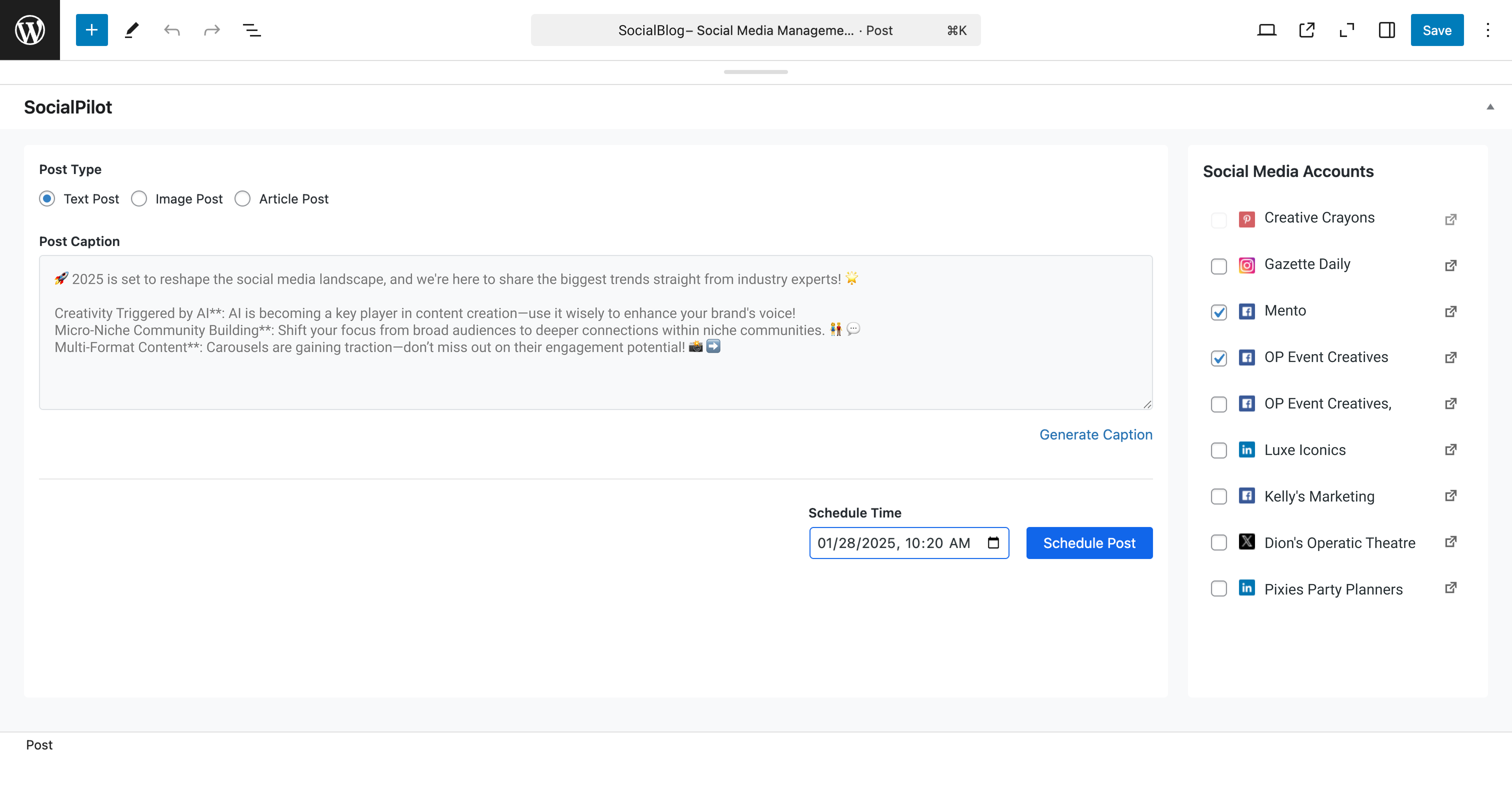The height and width of the screenshot is (789, 1512).
Task: Check the Luxe Iconics account checkbox
Action: [x=1218, y=450]
